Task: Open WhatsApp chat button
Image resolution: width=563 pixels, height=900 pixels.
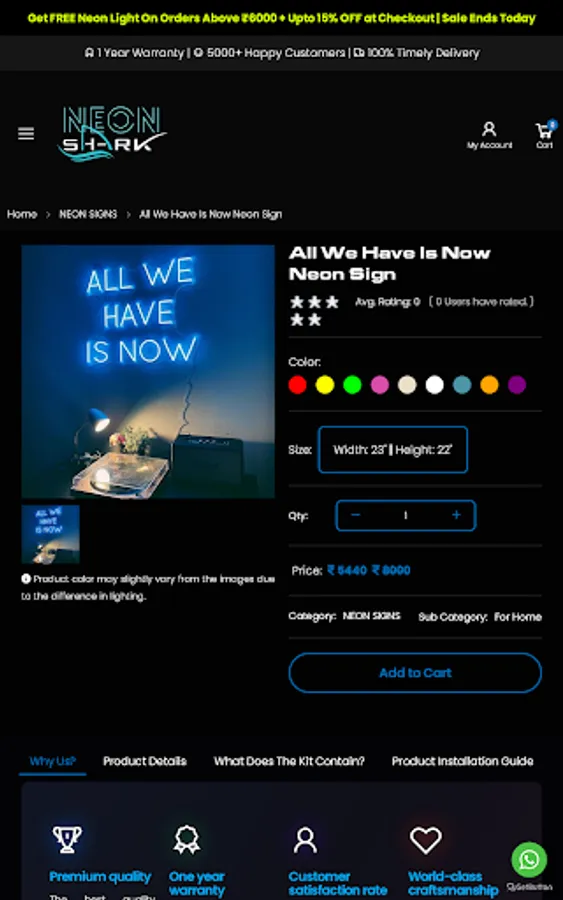Action: click(x=529, y=859)
